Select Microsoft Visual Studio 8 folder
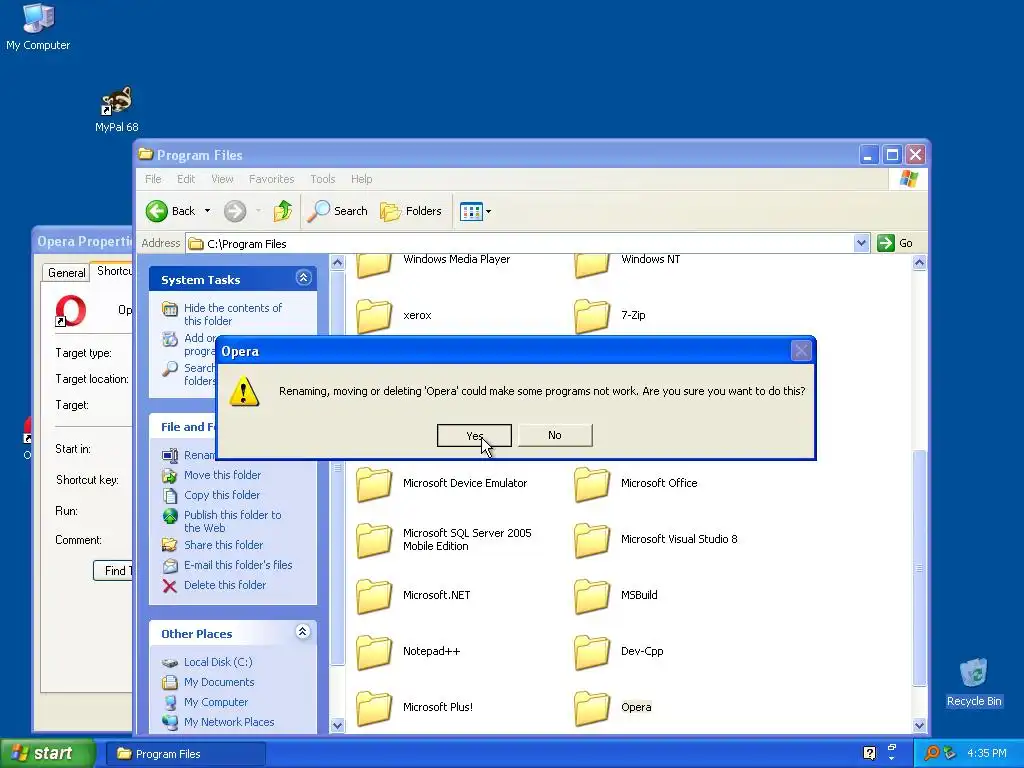Viewport: 1024px width, 768px height. coord(592,540)
